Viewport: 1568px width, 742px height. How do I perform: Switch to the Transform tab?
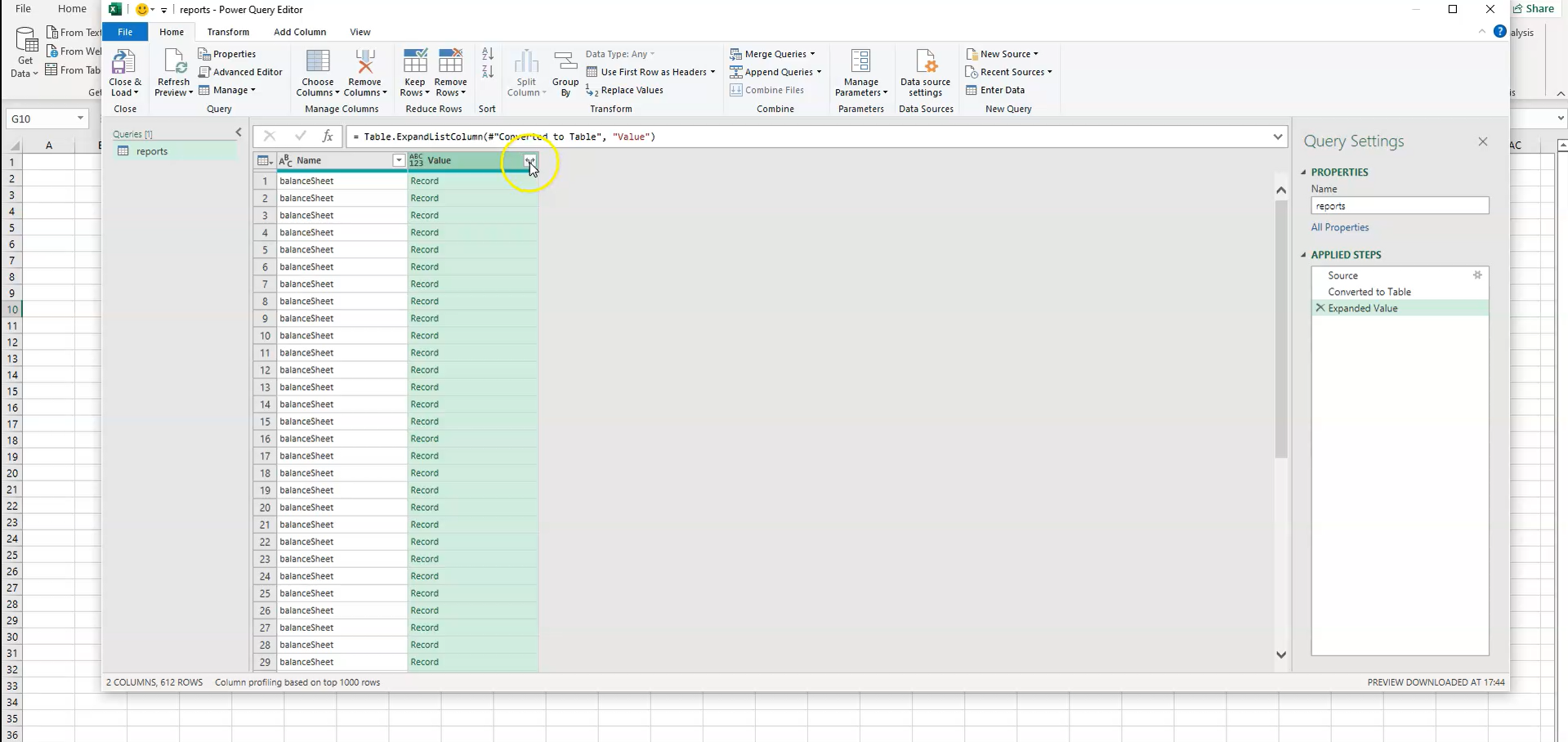[228, 32]
